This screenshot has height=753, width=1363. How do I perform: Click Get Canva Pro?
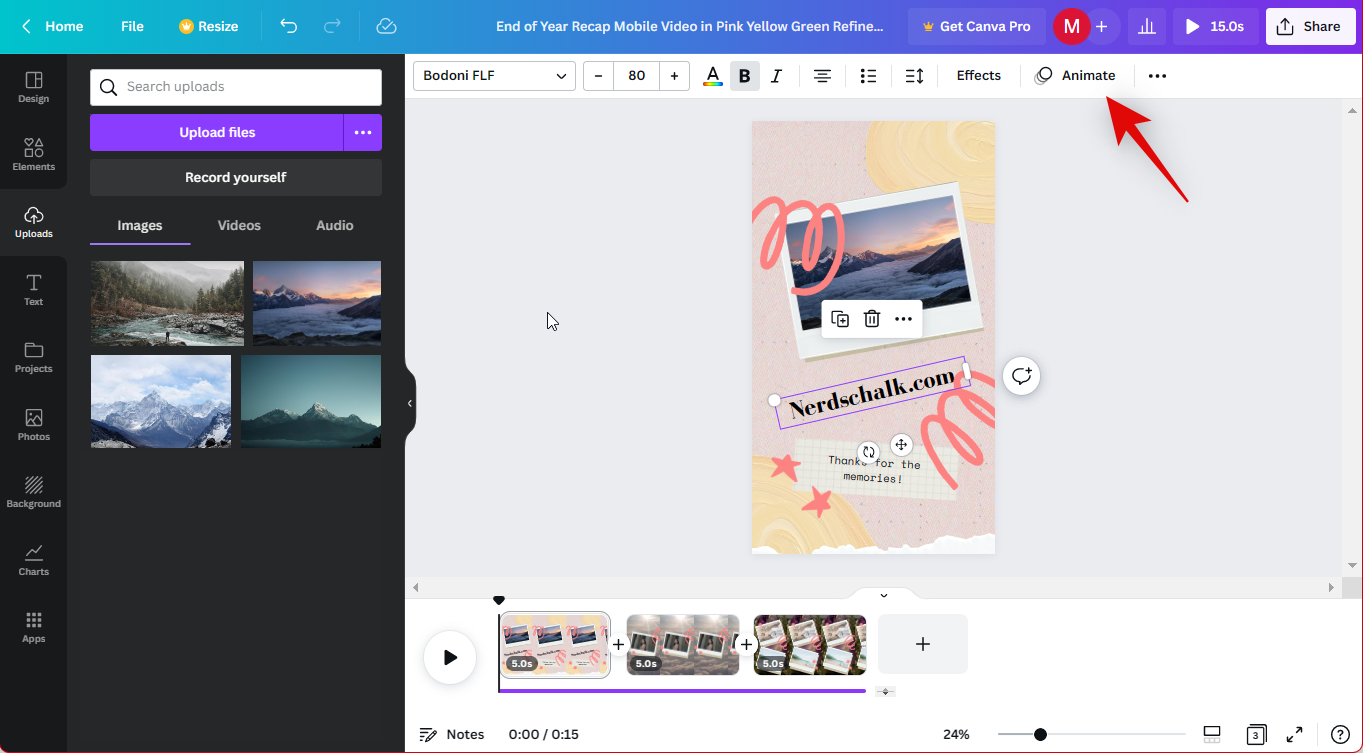click(977, 27)
